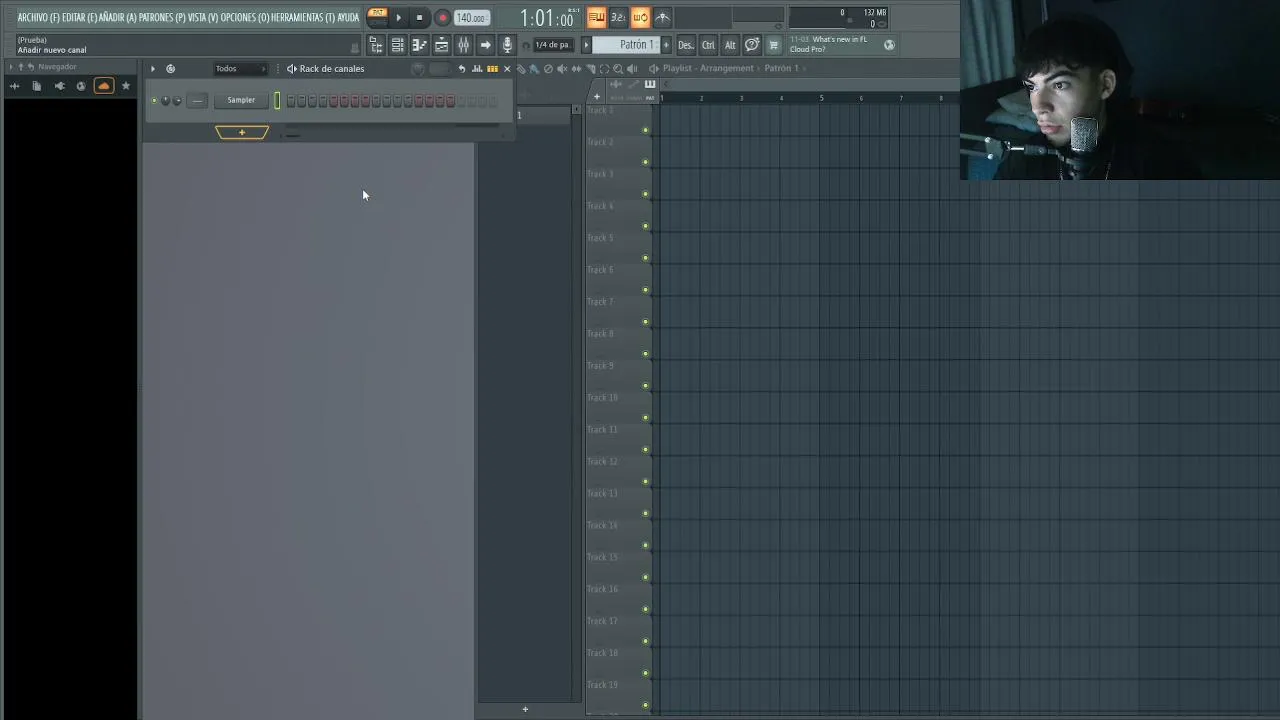Click the play button

pos(398,17)
